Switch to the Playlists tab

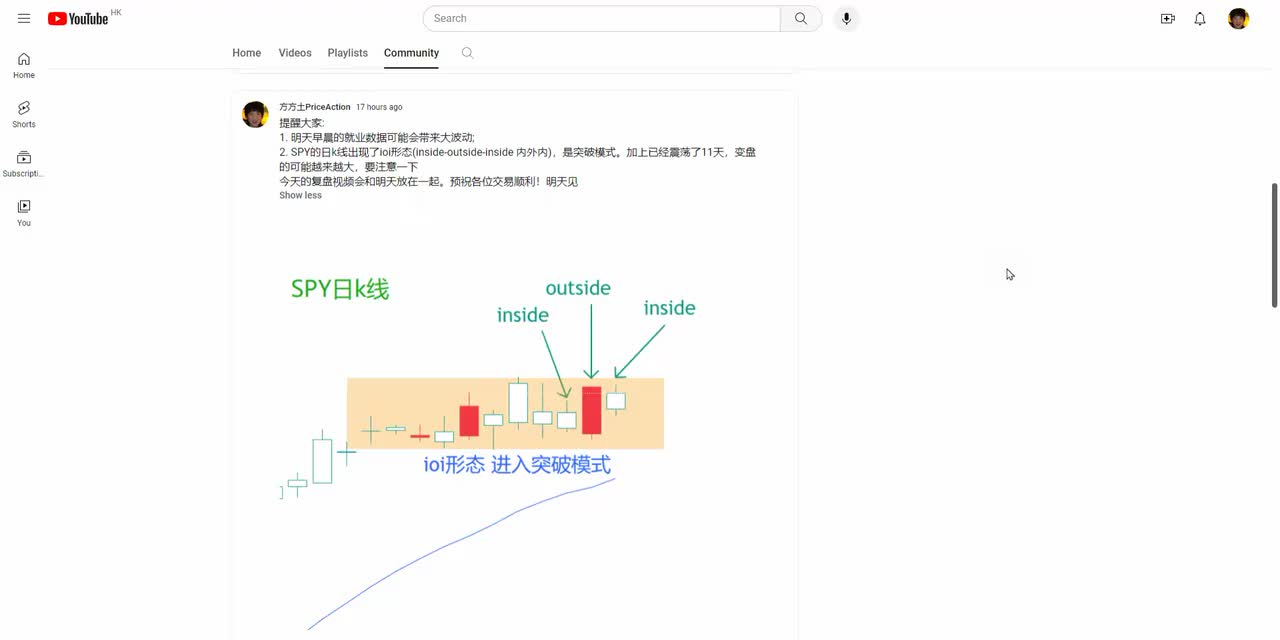tap(348, 53)
